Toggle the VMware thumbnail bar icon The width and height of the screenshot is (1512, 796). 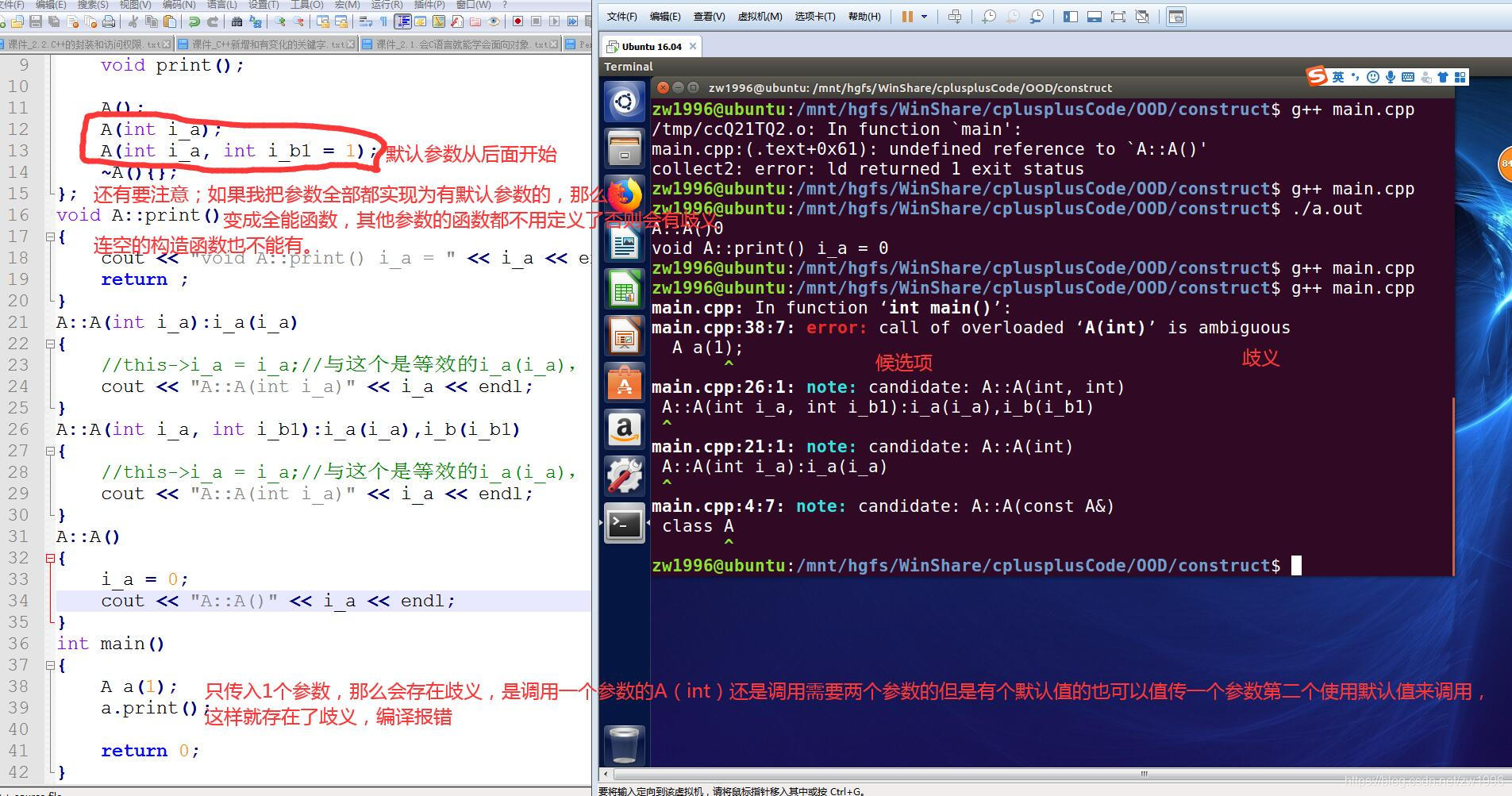[1095, 16]
